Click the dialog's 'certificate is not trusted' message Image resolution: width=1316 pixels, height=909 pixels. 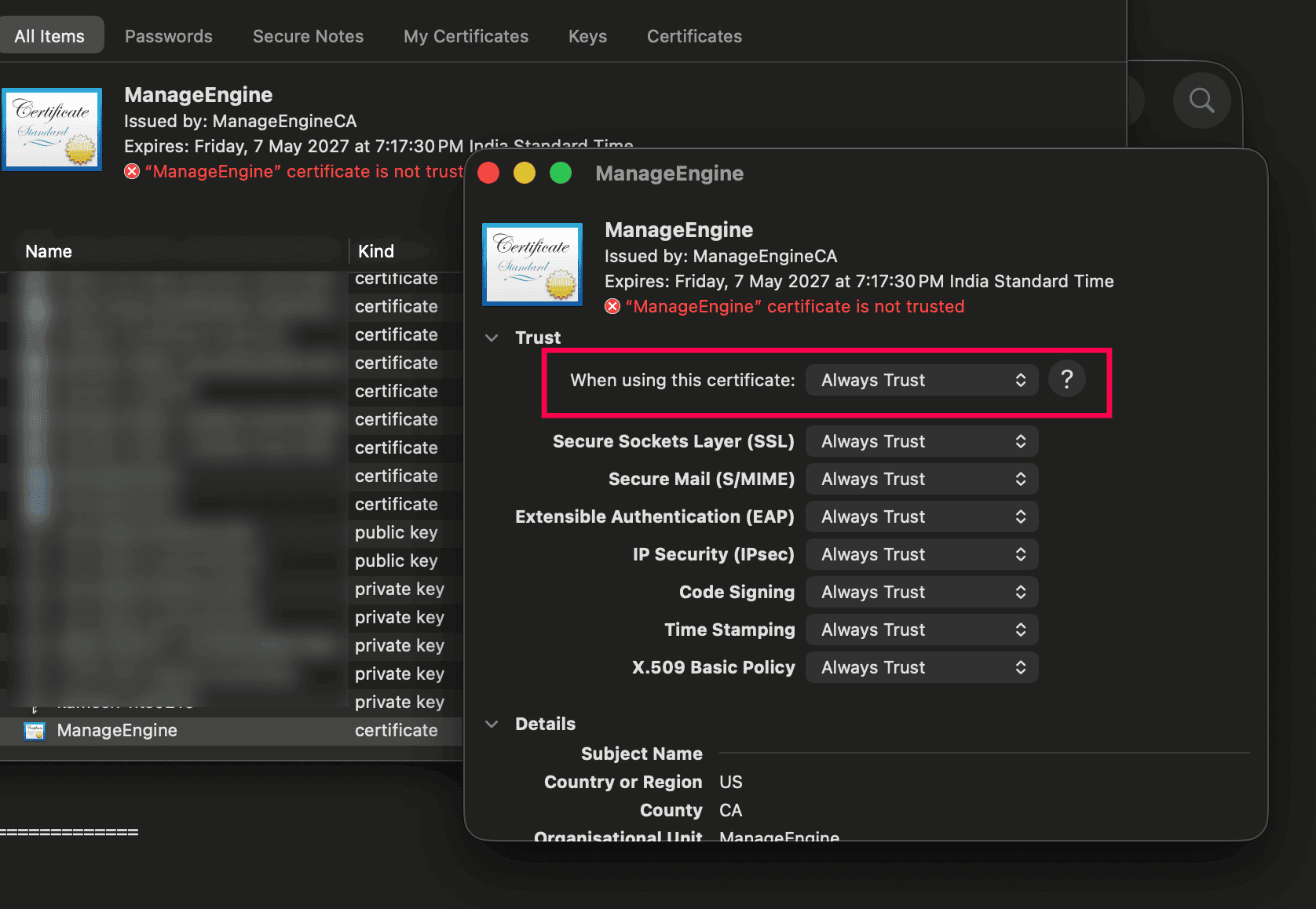pyautogui.click(x=795, y=307)
